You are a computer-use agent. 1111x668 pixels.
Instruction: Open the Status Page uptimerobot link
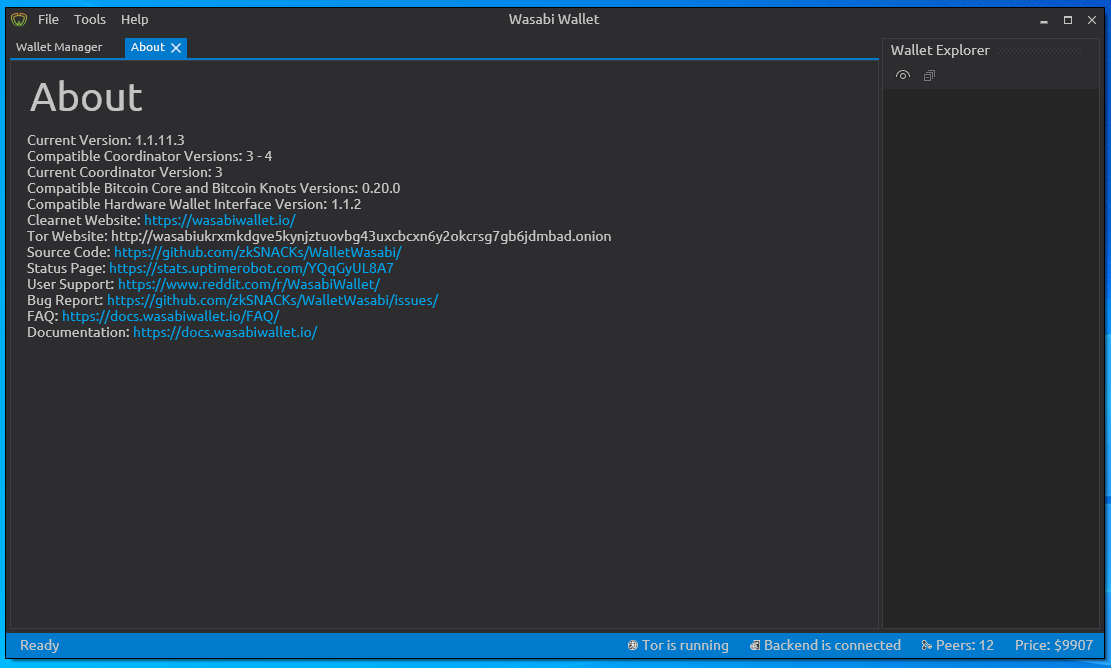click(x=252, y=268)
